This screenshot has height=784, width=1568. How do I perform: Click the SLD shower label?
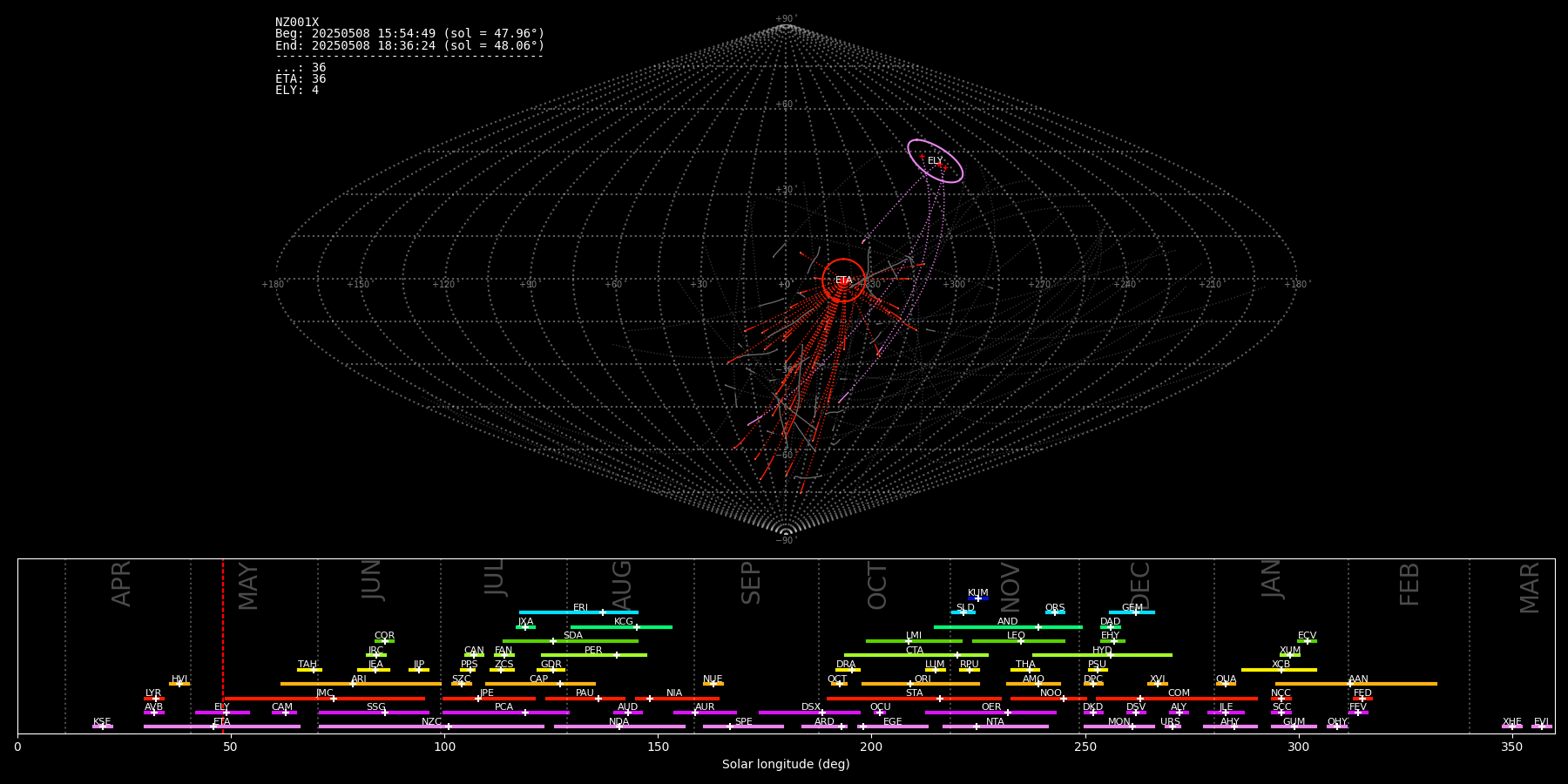click(x=965, y=608)
